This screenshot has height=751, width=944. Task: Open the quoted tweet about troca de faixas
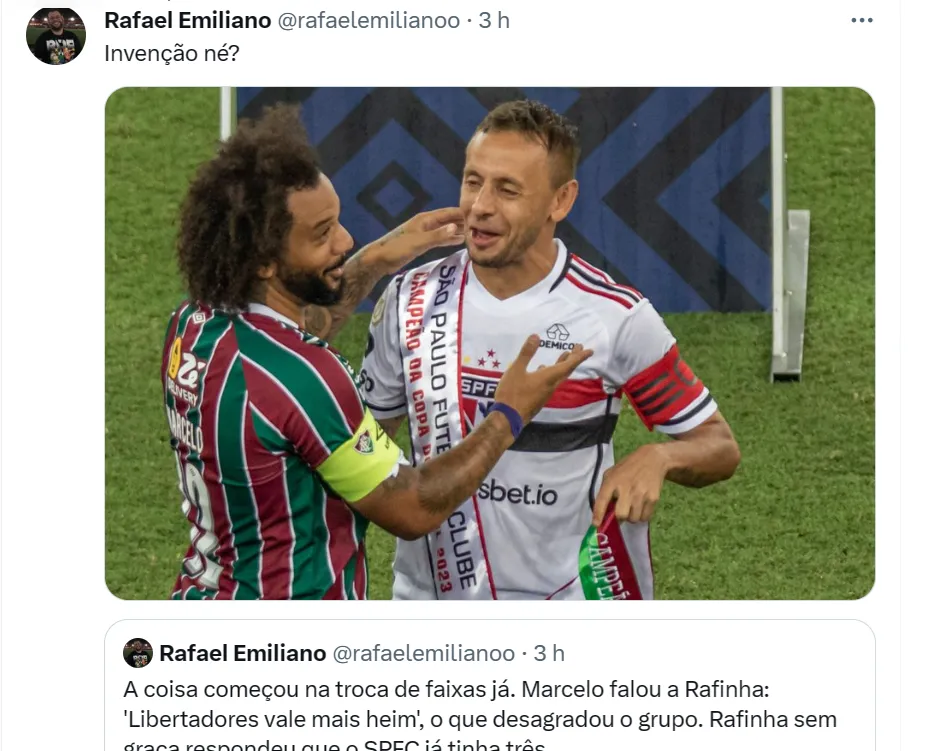point(489,685)
